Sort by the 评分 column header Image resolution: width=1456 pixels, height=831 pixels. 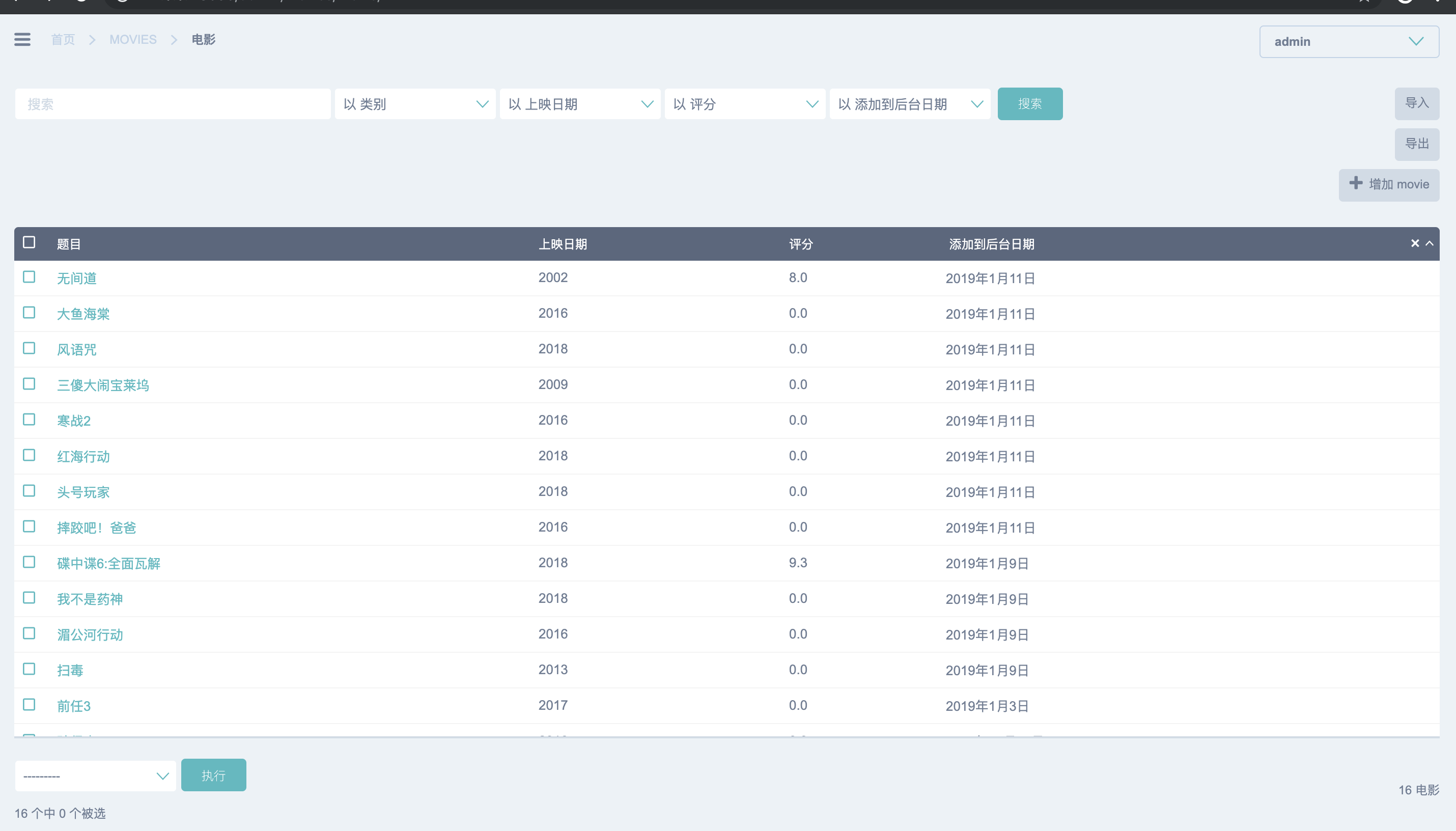point(800,244)
